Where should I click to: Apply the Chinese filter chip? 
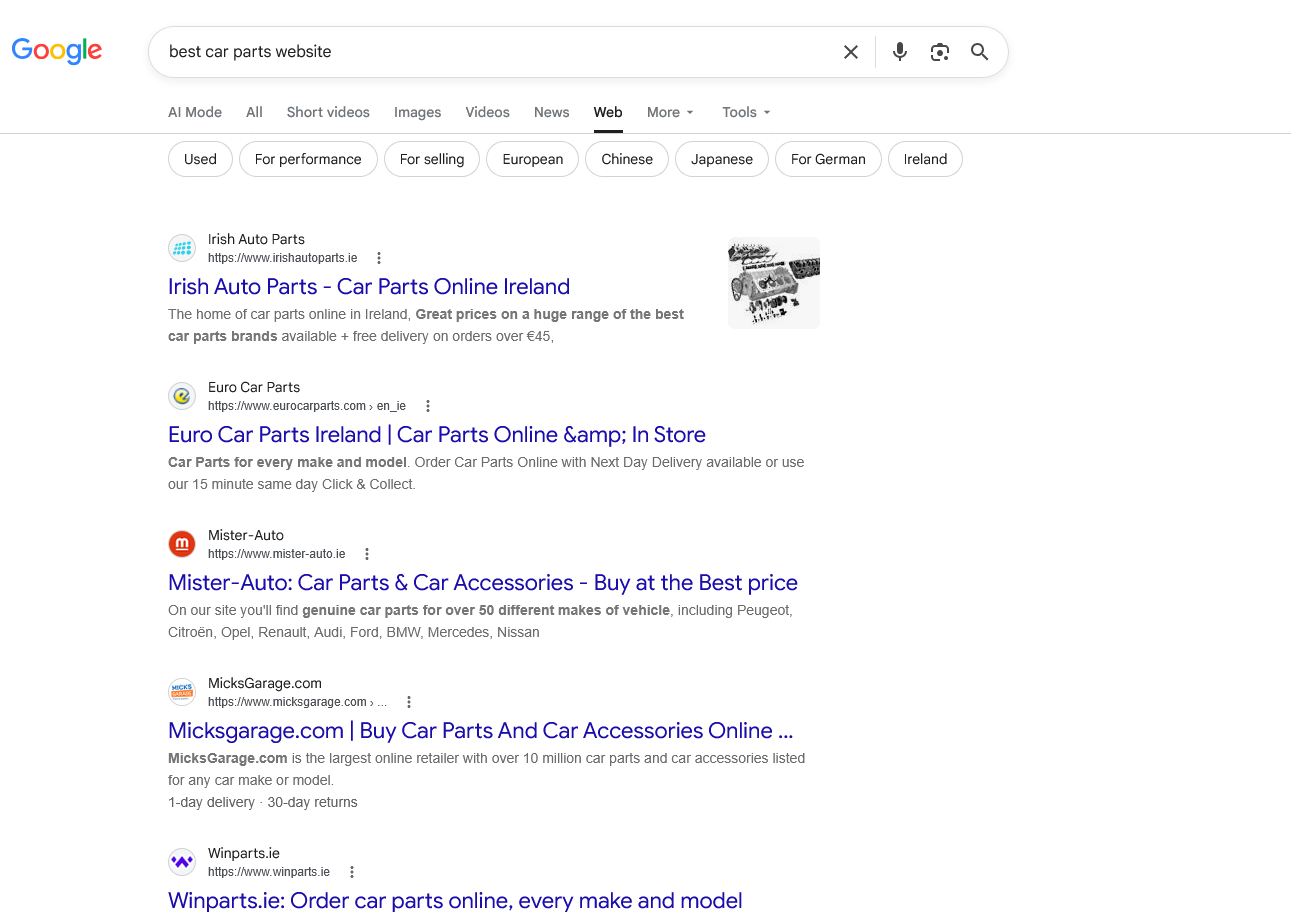627,159
